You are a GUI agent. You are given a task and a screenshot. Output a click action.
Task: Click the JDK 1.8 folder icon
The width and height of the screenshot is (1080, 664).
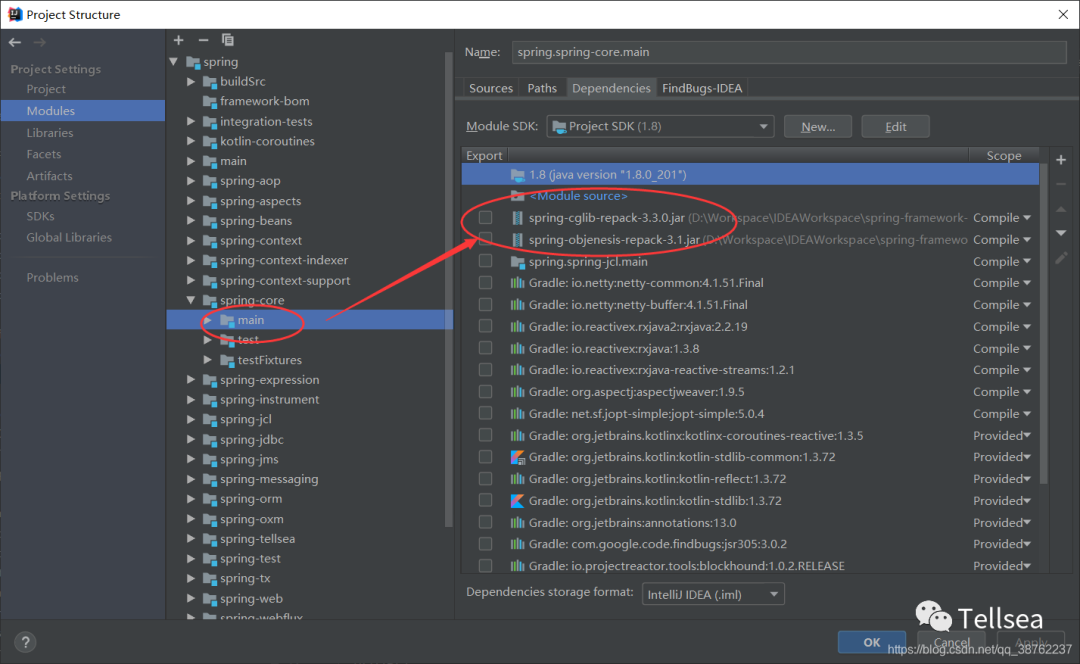tap(518, 174)
